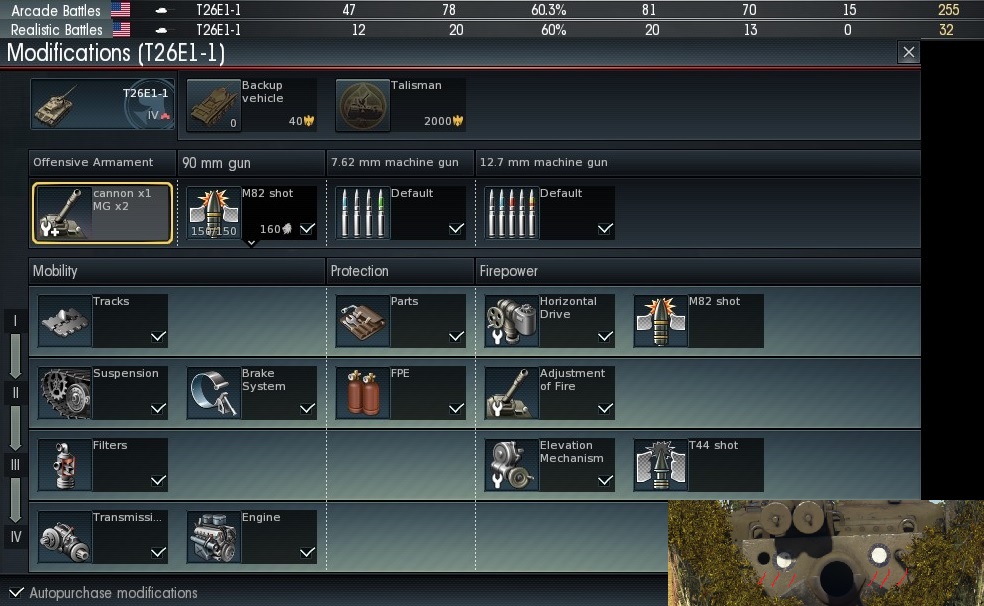Click the 12.7 mm Default belt icon
The image size is (984, 606).
[511, 213]
